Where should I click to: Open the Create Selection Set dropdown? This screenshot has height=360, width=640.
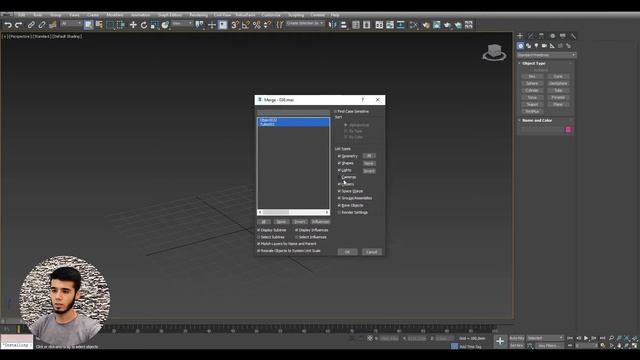coord(305,24)
